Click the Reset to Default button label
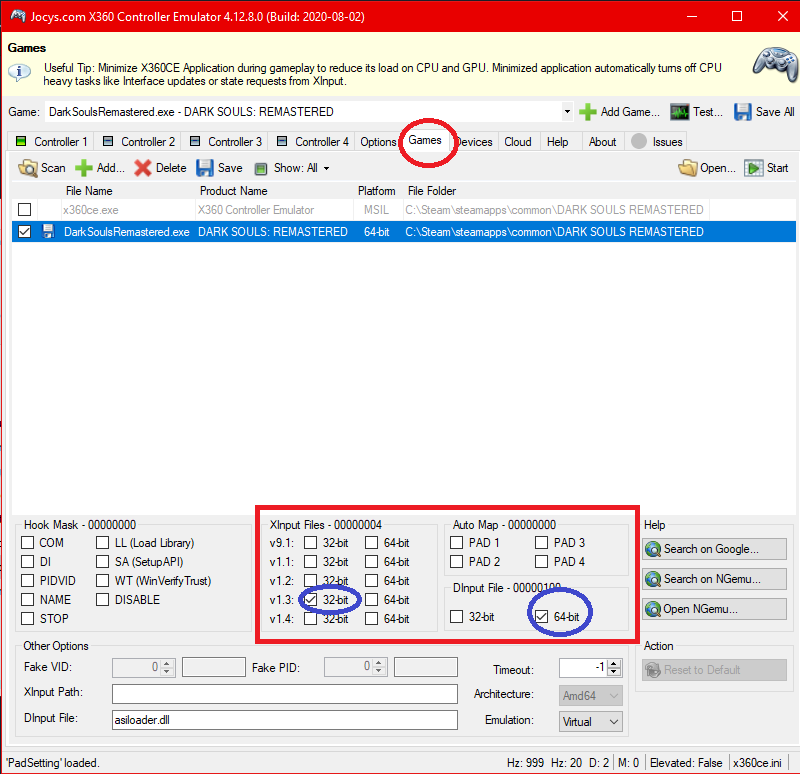The height and width of the screenshot is (774, 800). [x=702, y=670]
